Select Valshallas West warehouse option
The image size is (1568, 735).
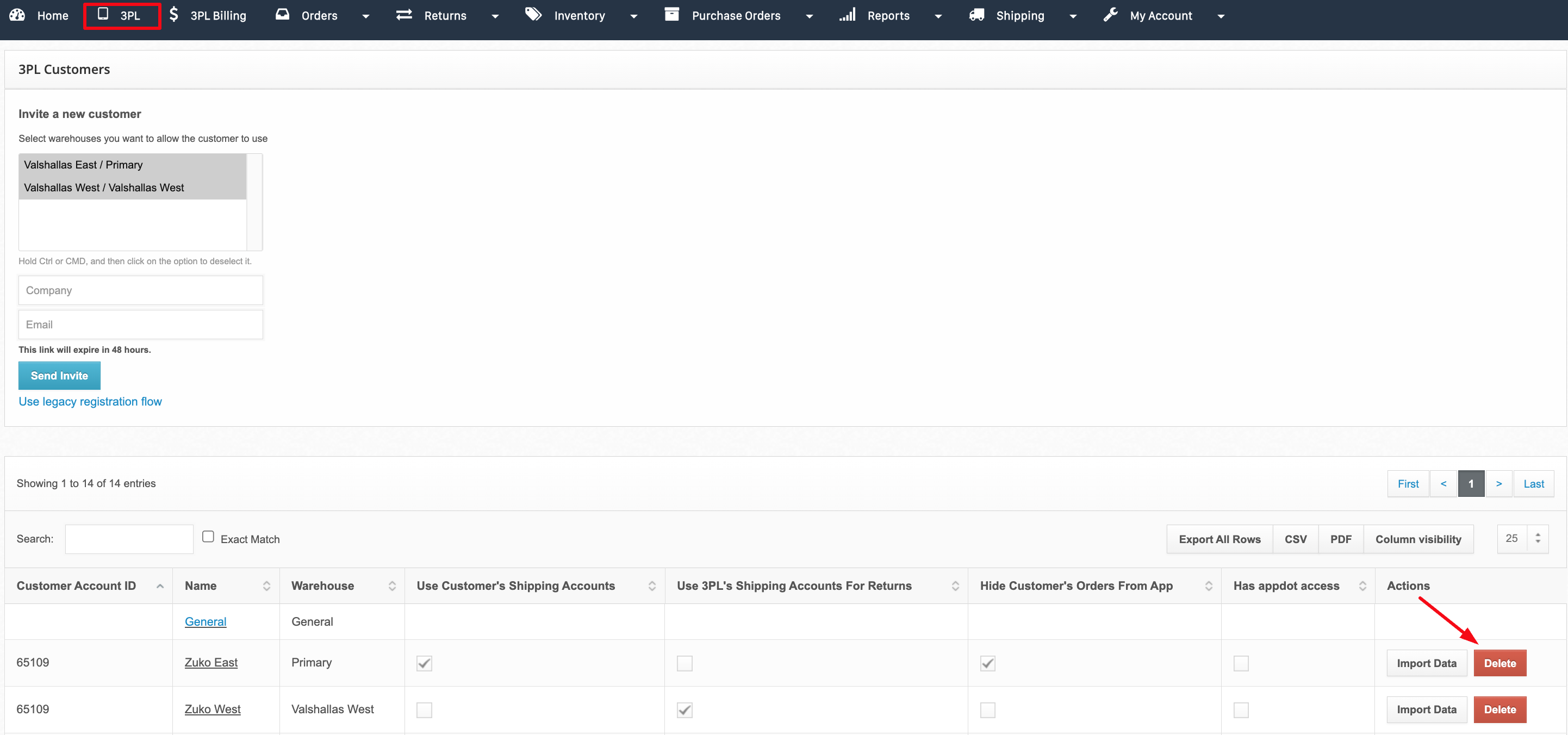[104, 188]
